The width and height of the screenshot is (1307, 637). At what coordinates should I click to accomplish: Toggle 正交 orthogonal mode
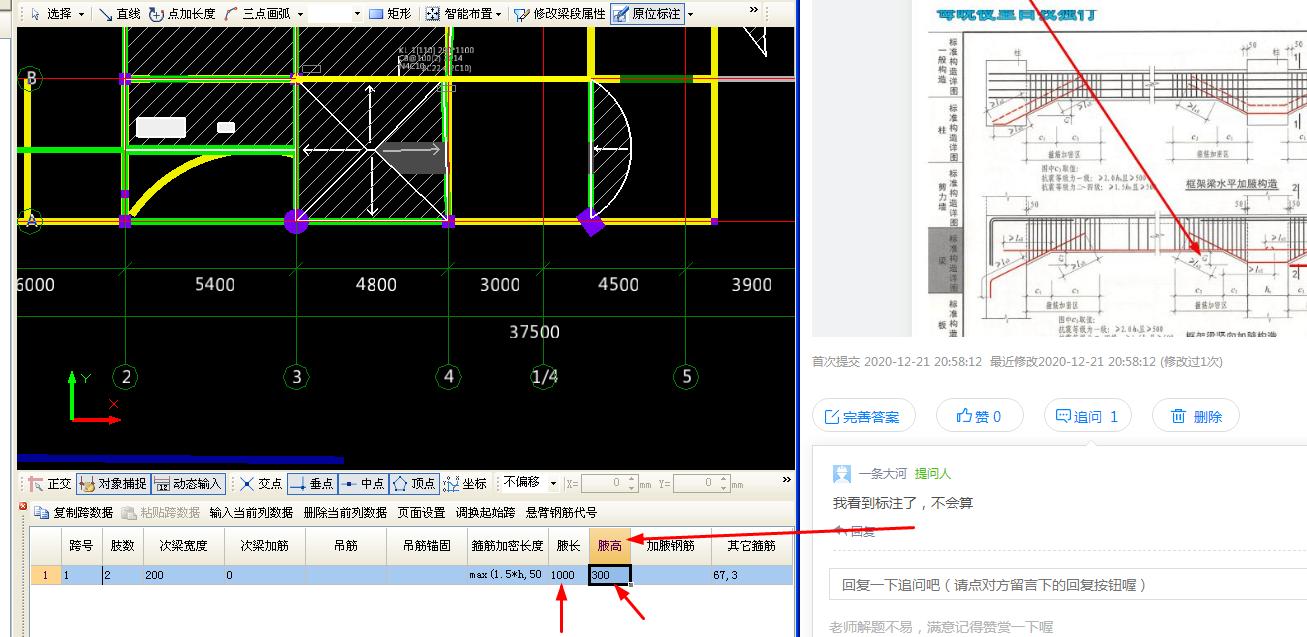tap(50, 484)
